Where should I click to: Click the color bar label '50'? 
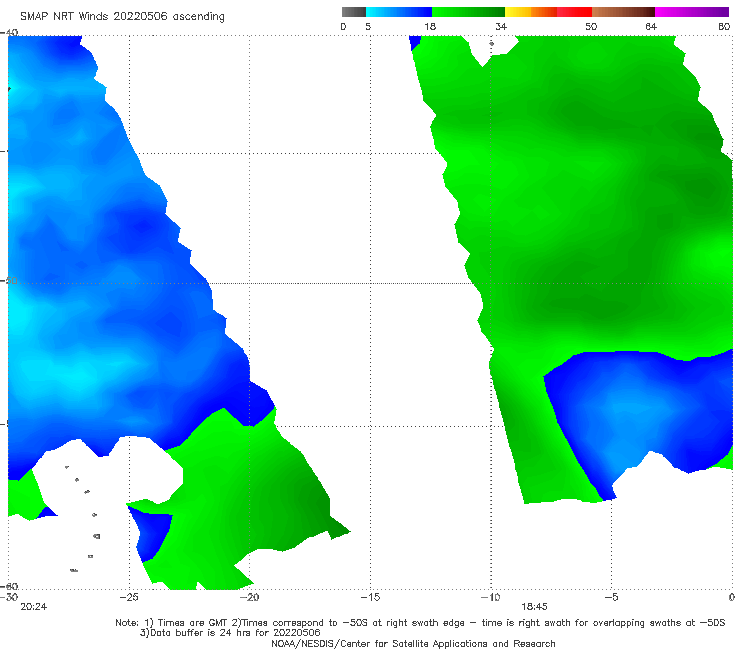(591, 26)
